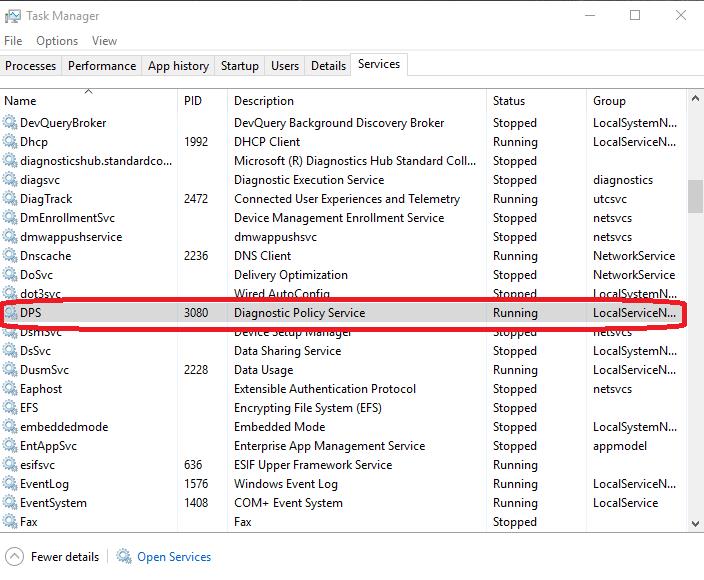Click Extensible Authentication Protocol description

(325, 389)
